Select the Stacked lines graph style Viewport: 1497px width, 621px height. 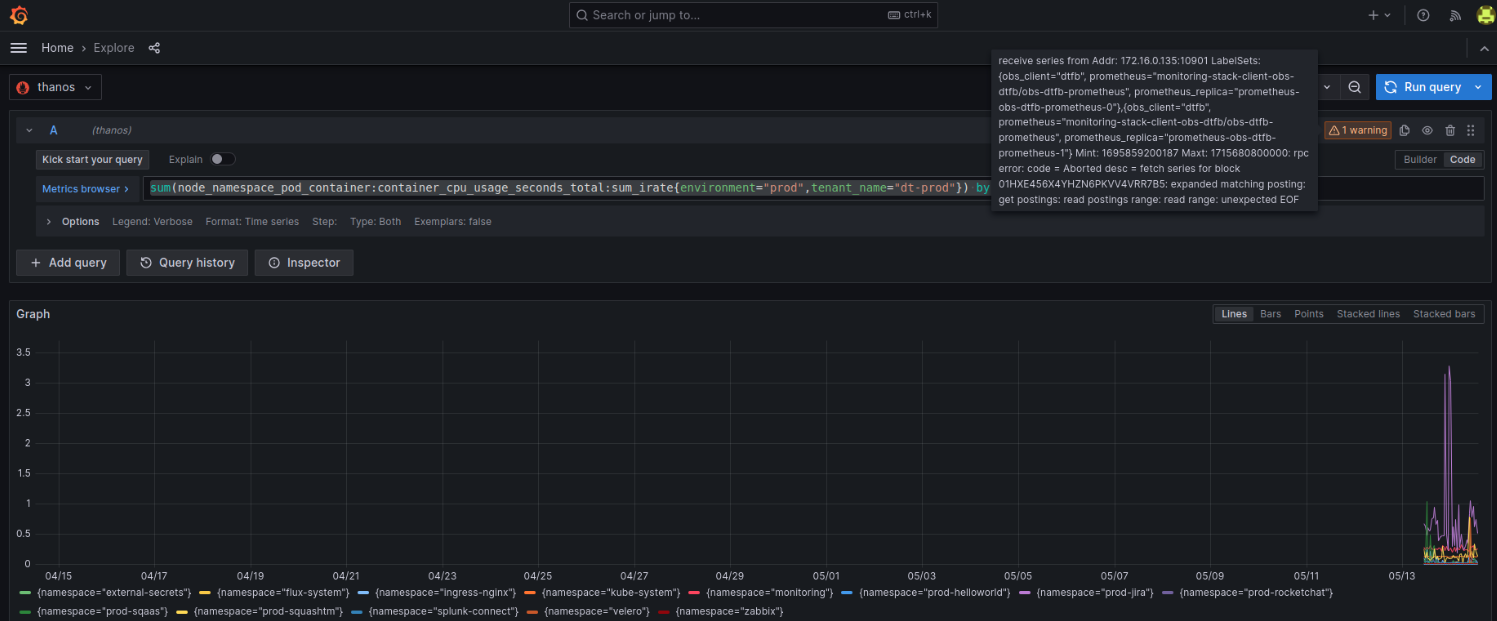click(1368, 314)
